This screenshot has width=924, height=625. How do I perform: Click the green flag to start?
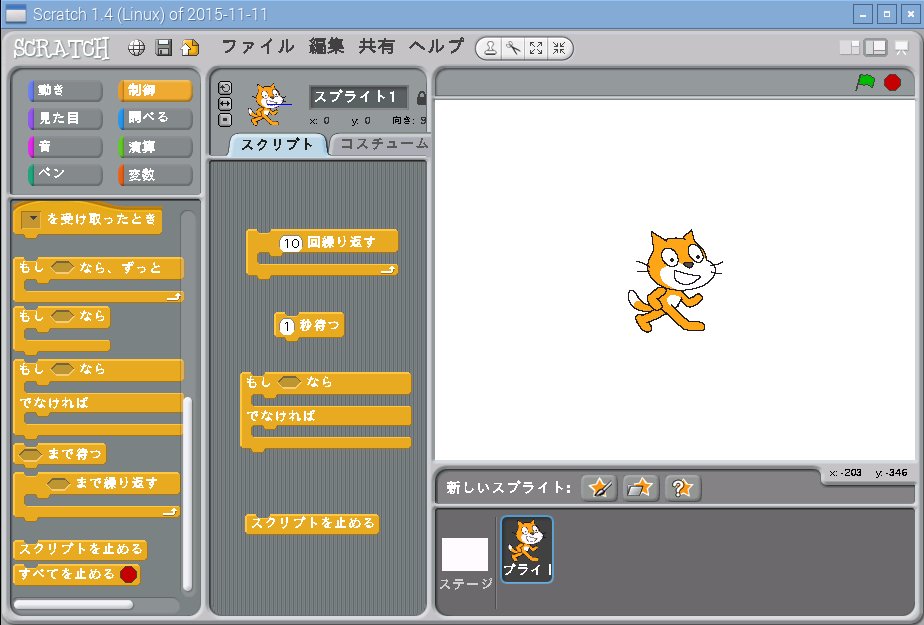[x=865, y=82]
